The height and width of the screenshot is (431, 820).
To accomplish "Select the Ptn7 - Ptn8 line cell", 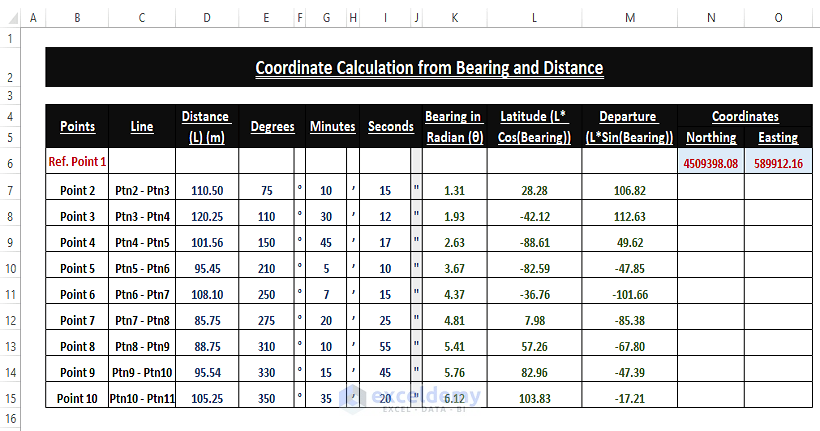I will (x=142, y=321).
